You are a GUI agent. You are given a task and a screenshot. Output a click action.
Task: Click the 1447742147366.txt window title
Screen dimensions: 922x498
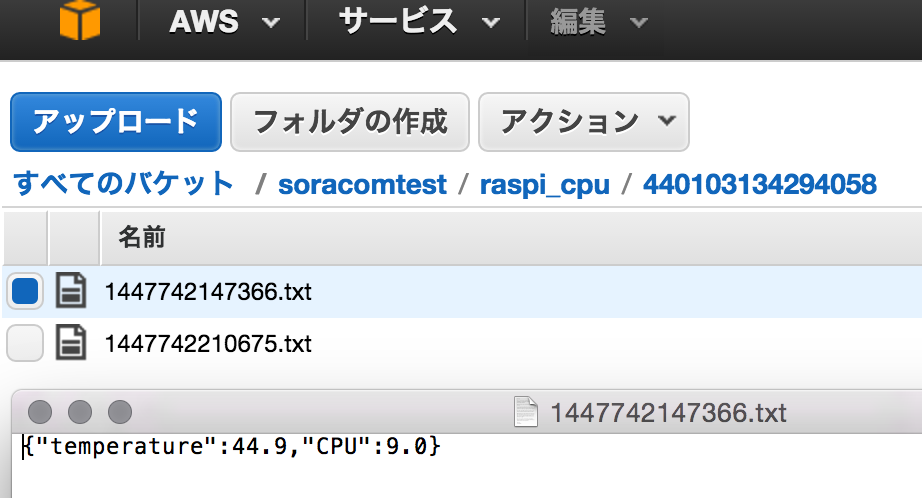[668, 413]
